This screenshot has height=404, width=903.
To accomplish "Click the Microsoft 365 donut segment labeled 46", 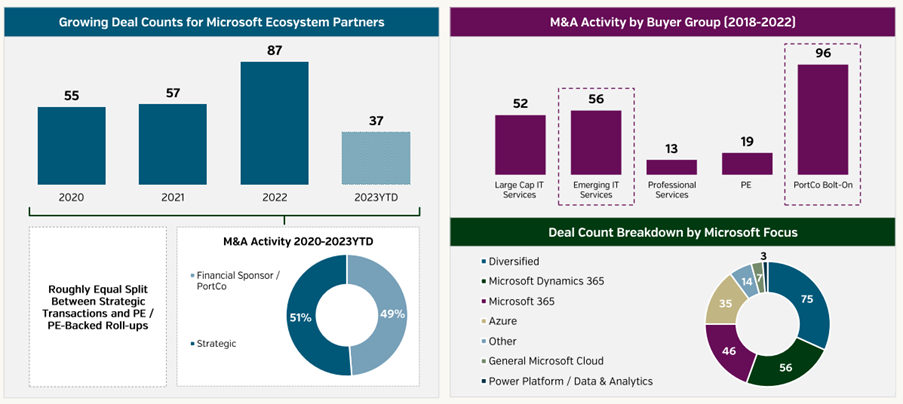I will (728, 349).
